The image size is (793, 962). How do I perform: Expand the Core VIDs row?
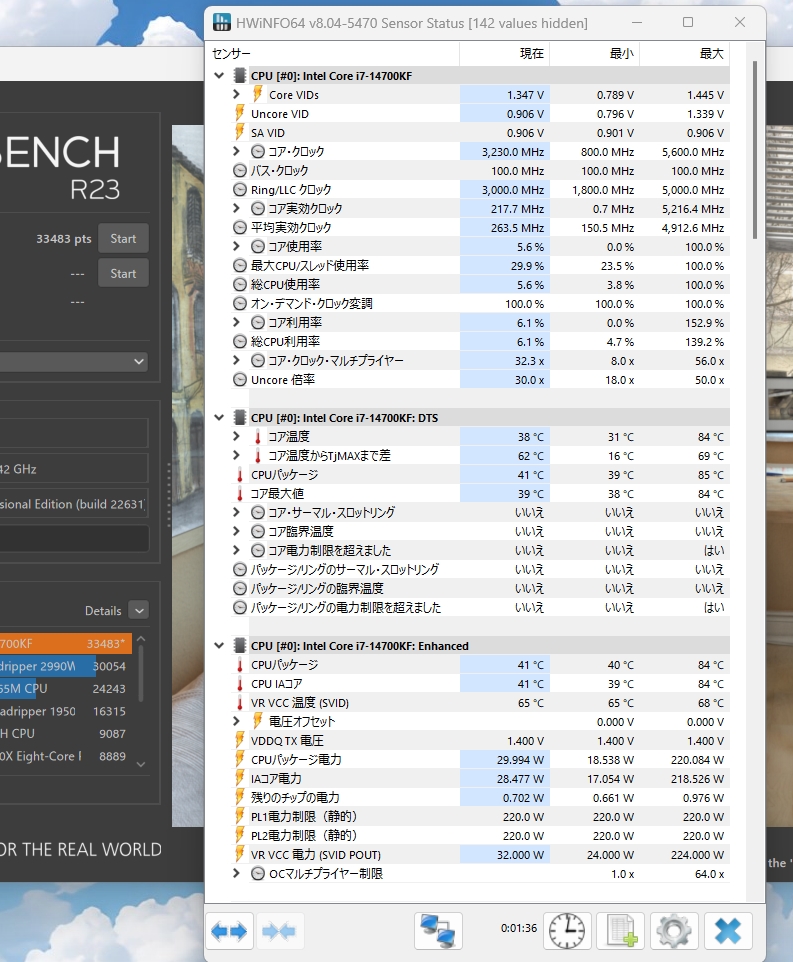[x=237, y=94]
